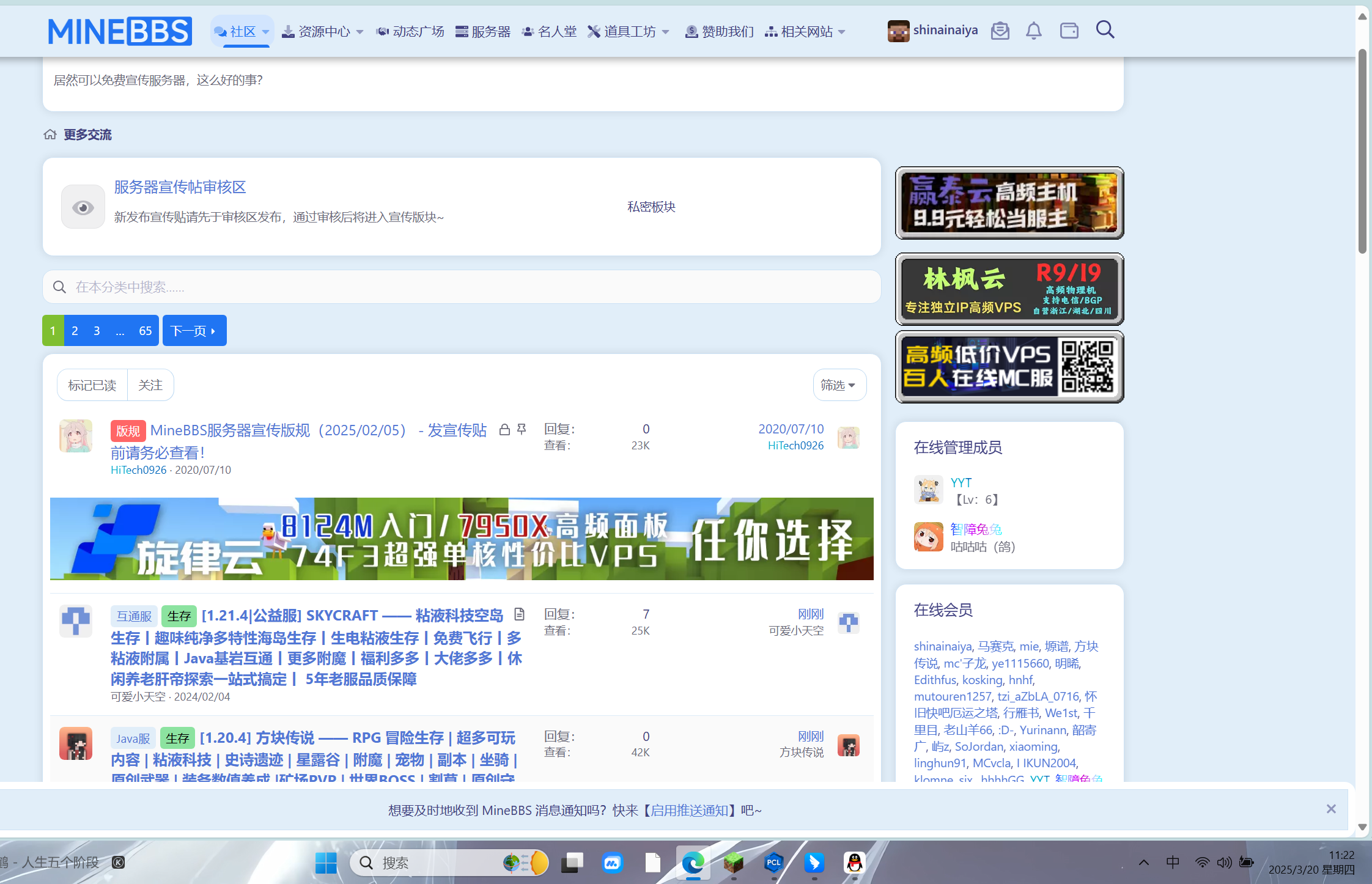Screen dimensions: 1372x884
Task: Open the 赞助我们 menu item
Action: 720,32
